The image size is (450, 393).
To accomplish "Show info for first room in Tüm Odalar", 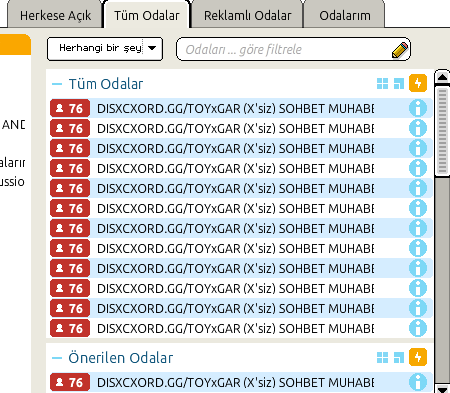I will (418, 108).
